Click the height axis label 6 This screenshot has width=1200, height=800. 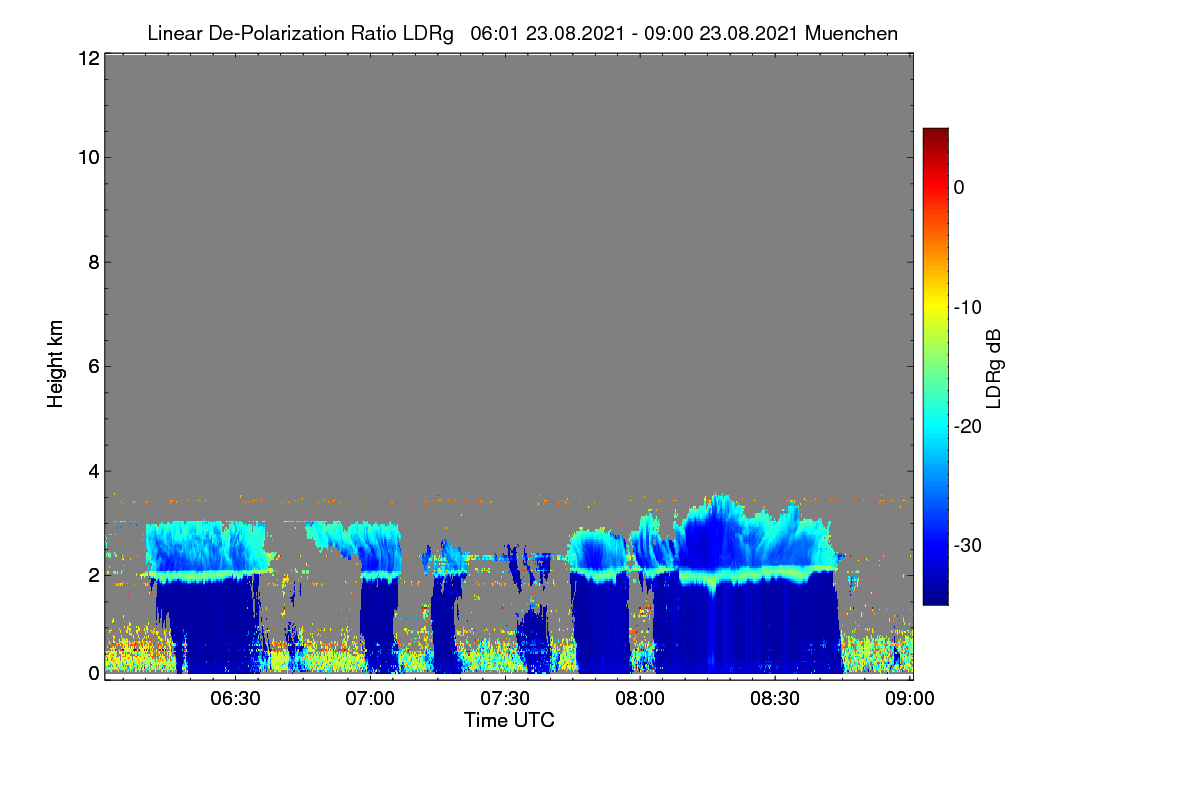click(x=93, y=366)
